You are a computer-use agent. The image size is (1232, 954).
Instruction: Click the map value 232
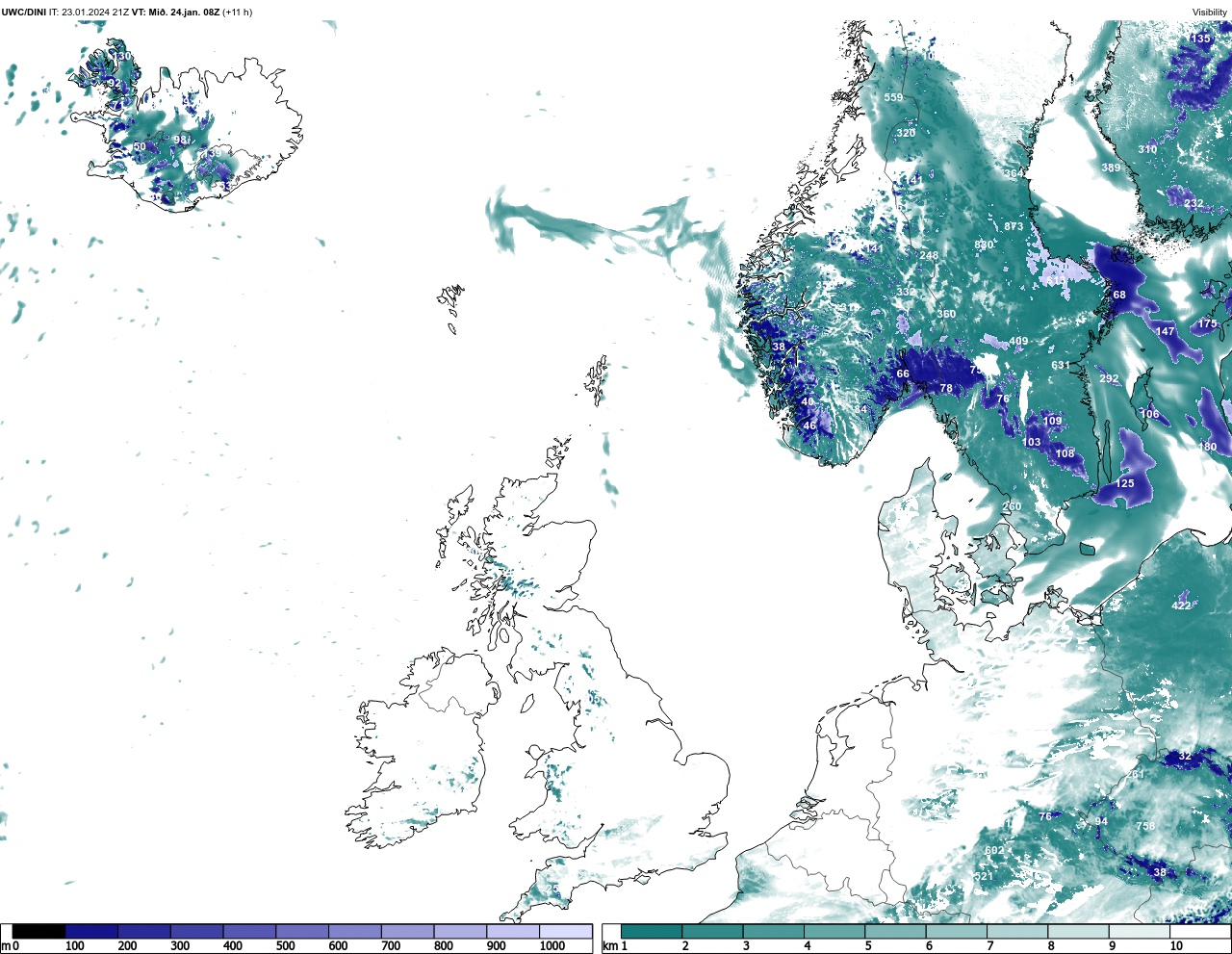[1193, 203]
